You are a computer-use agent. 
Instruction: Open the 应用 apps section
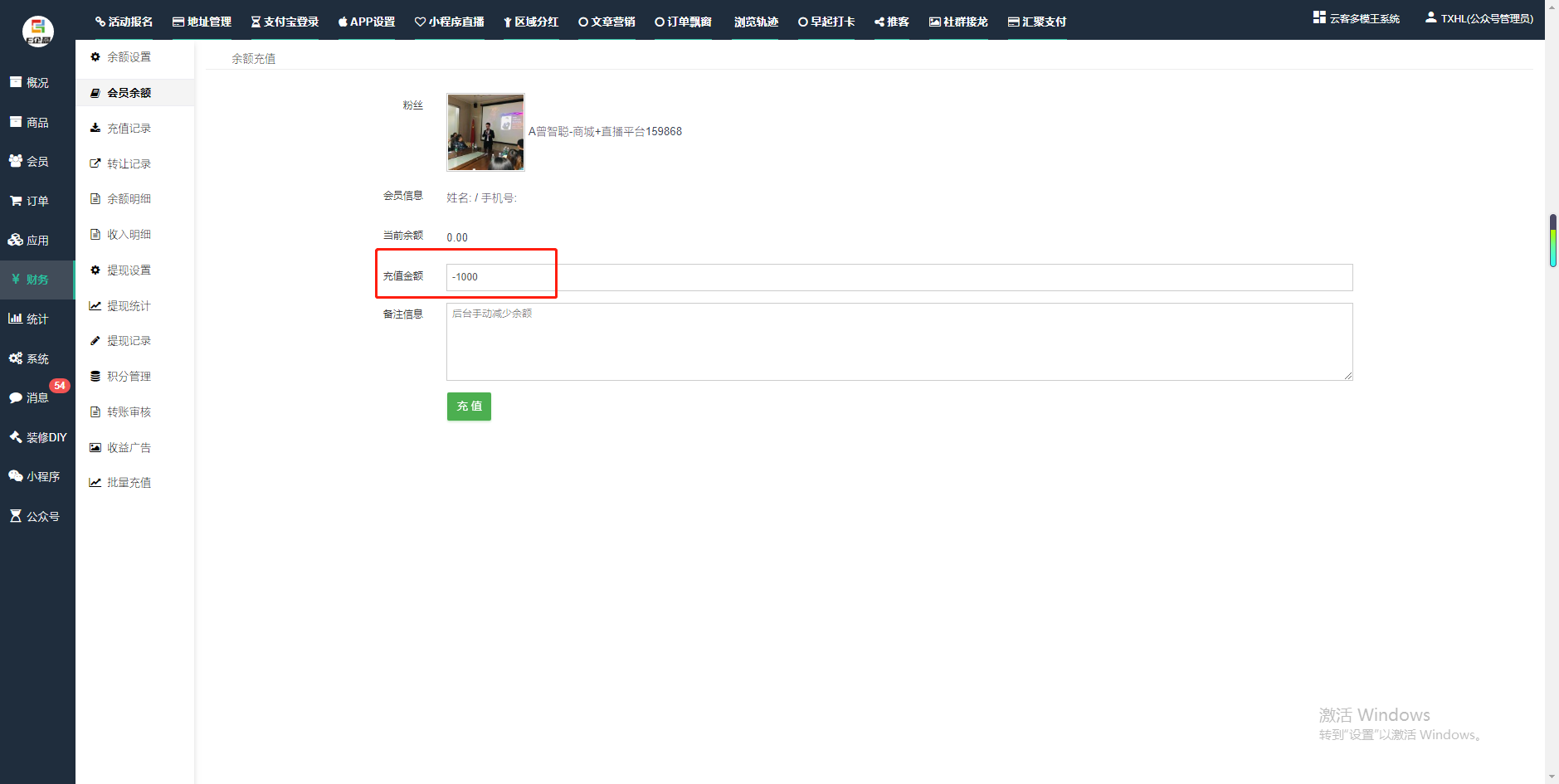(37, 241)
